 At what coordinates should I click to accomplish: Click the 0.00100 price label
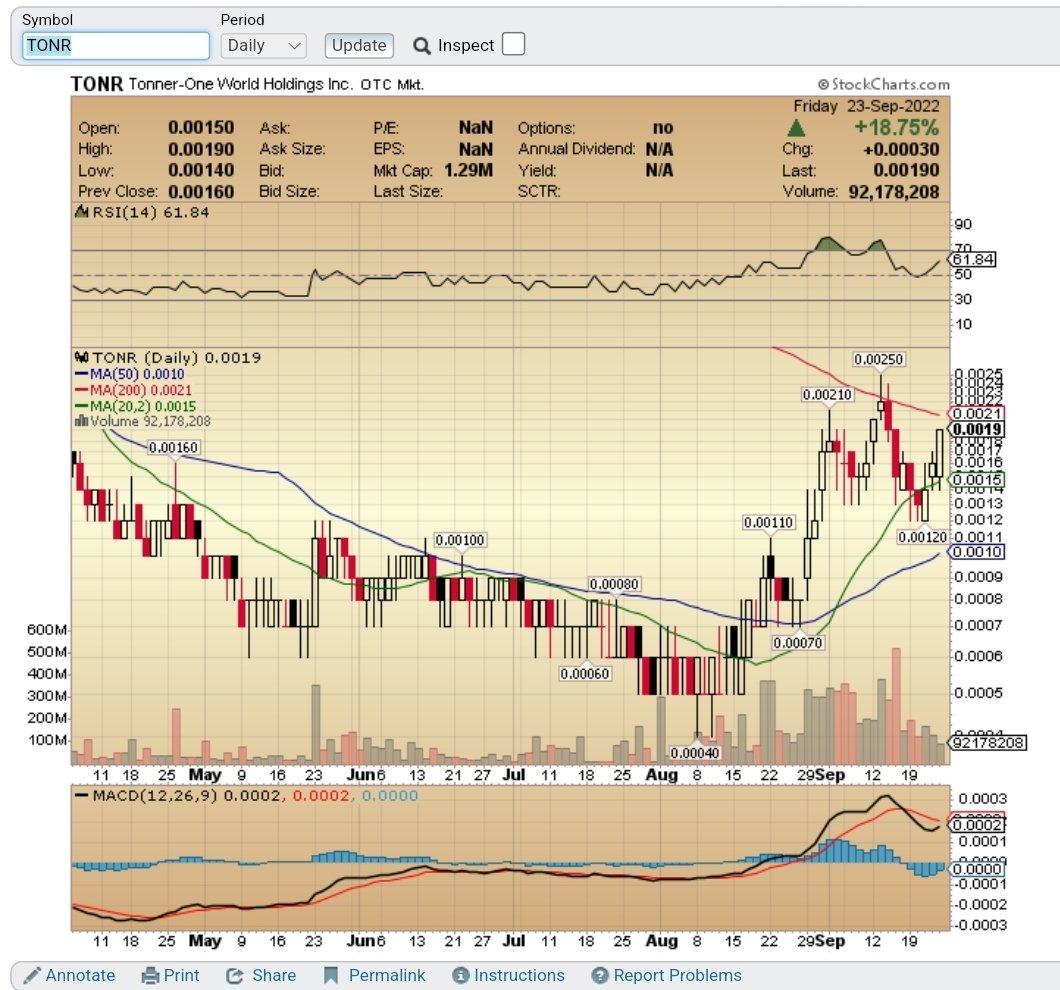460,540
